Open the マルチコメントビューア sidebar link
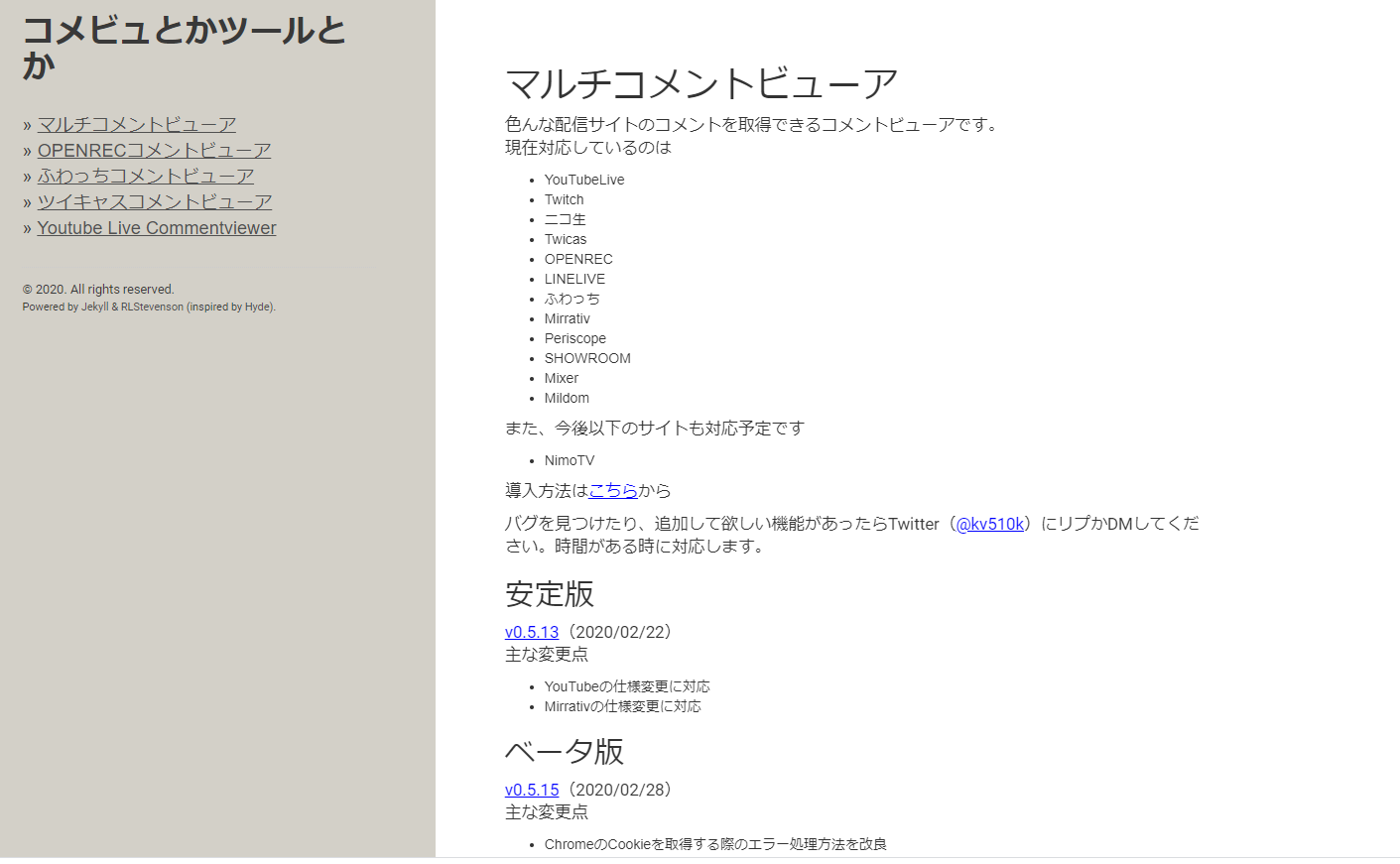Screen dimensions: 1400x864 click(137, 124)
